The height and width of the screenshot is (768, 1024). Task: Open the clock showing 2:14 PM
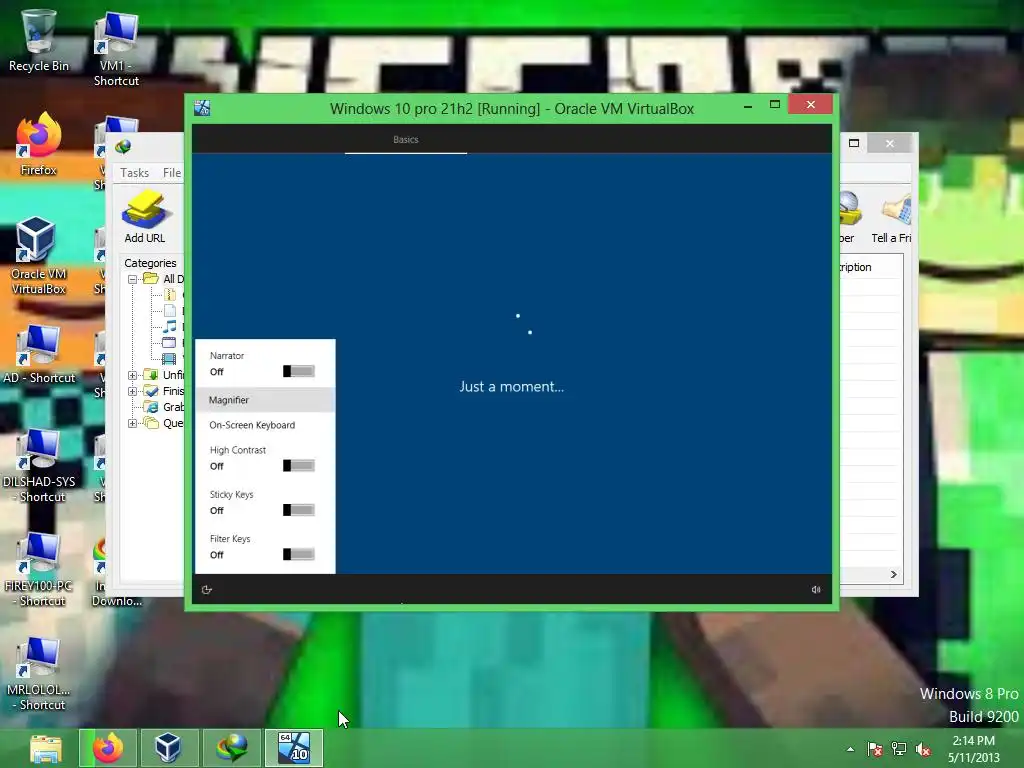[x=973, y=749]
